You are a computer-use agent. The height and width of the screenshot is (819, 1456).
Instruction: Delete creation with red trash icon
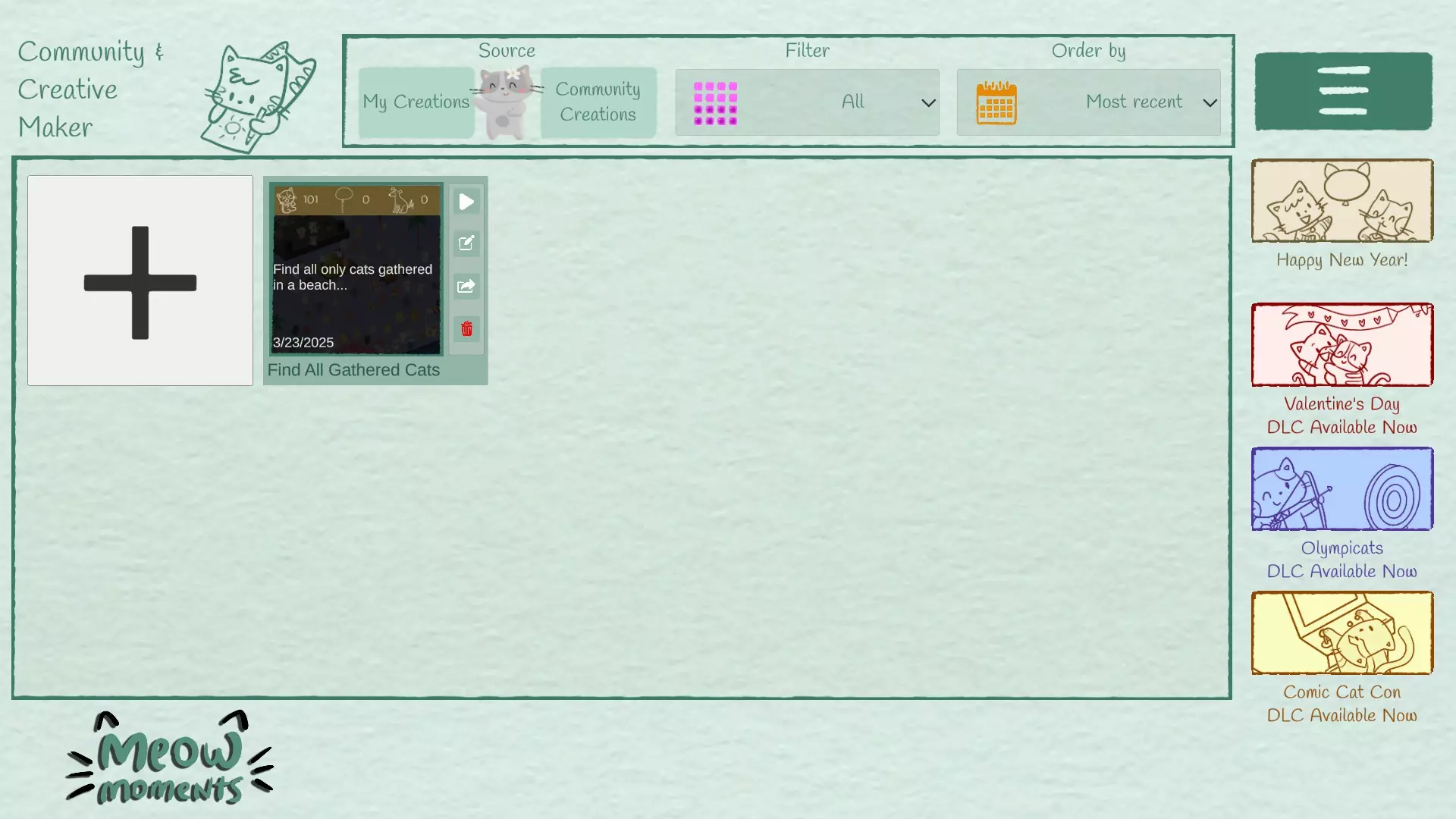(466, 329)
